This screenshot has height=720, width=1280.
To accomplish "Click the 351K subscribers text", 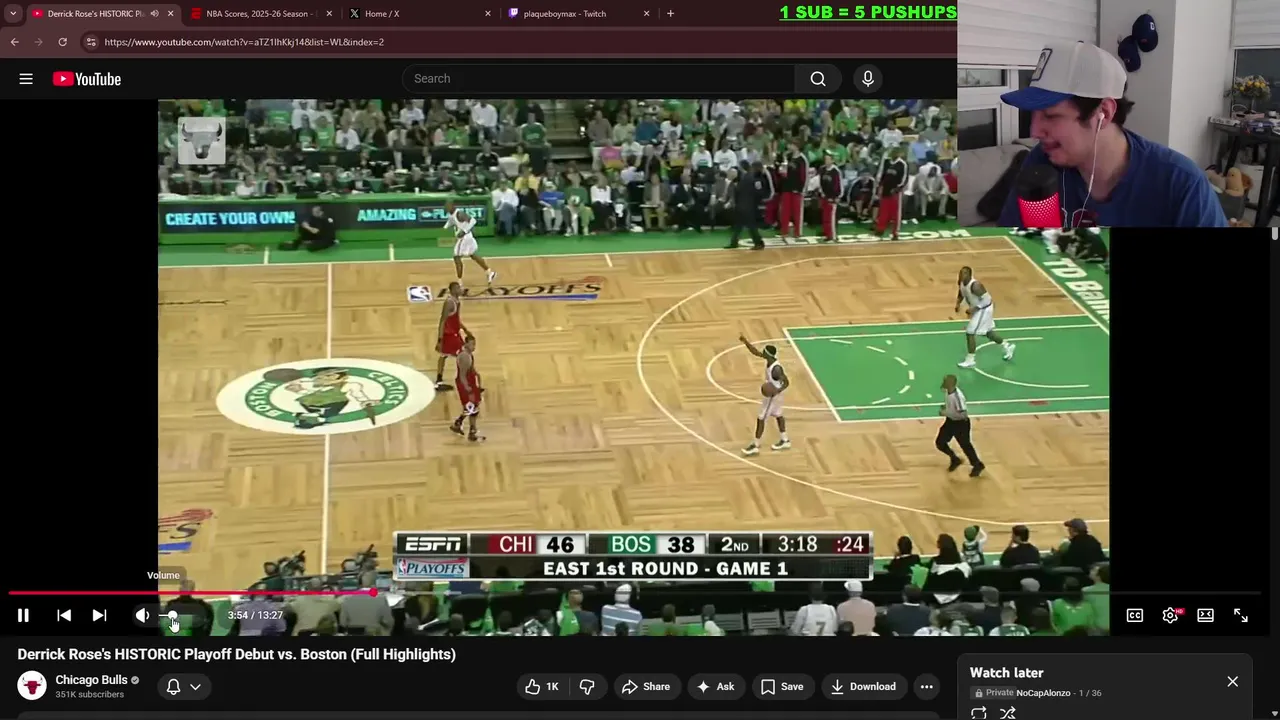I will (90, 694).
